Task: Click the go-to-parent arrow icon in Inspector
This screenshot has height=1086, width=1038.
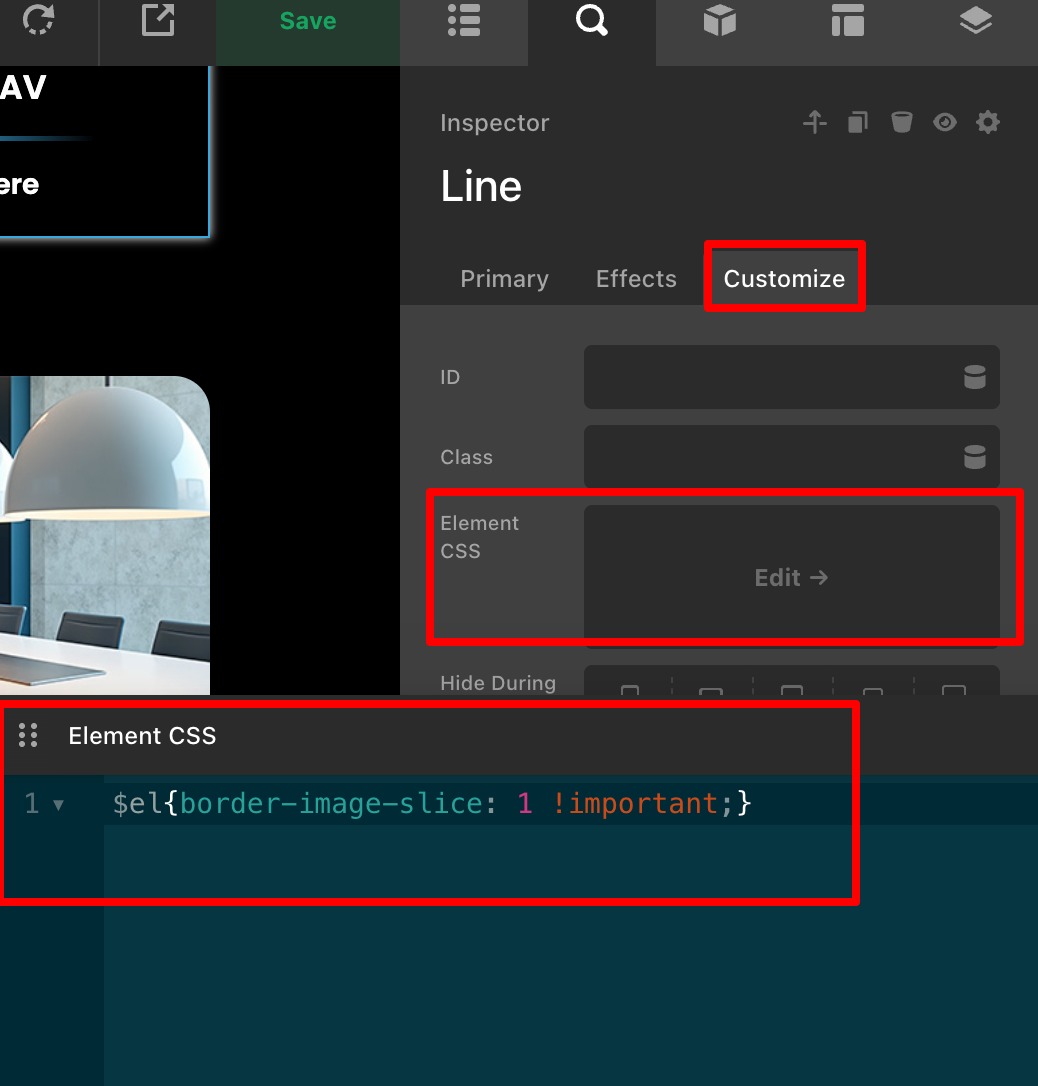Action: click(x=815, y=123)
